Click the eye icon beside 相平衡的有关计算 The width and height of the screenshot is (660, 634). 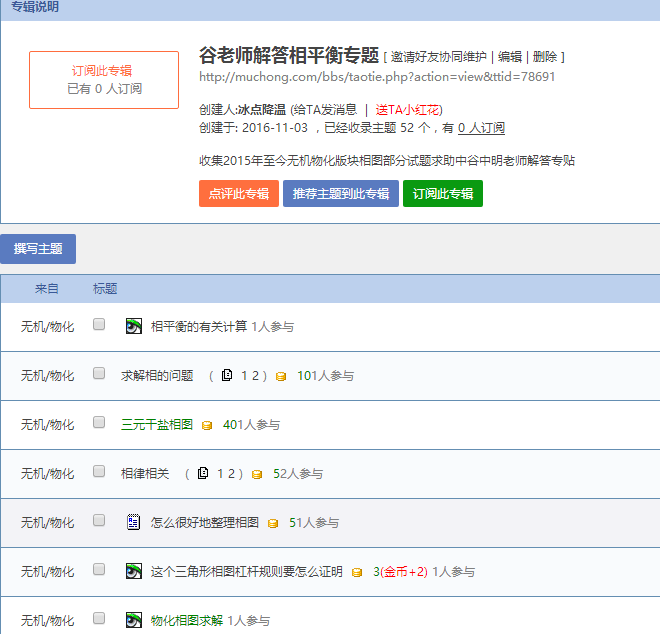[134, 326]
